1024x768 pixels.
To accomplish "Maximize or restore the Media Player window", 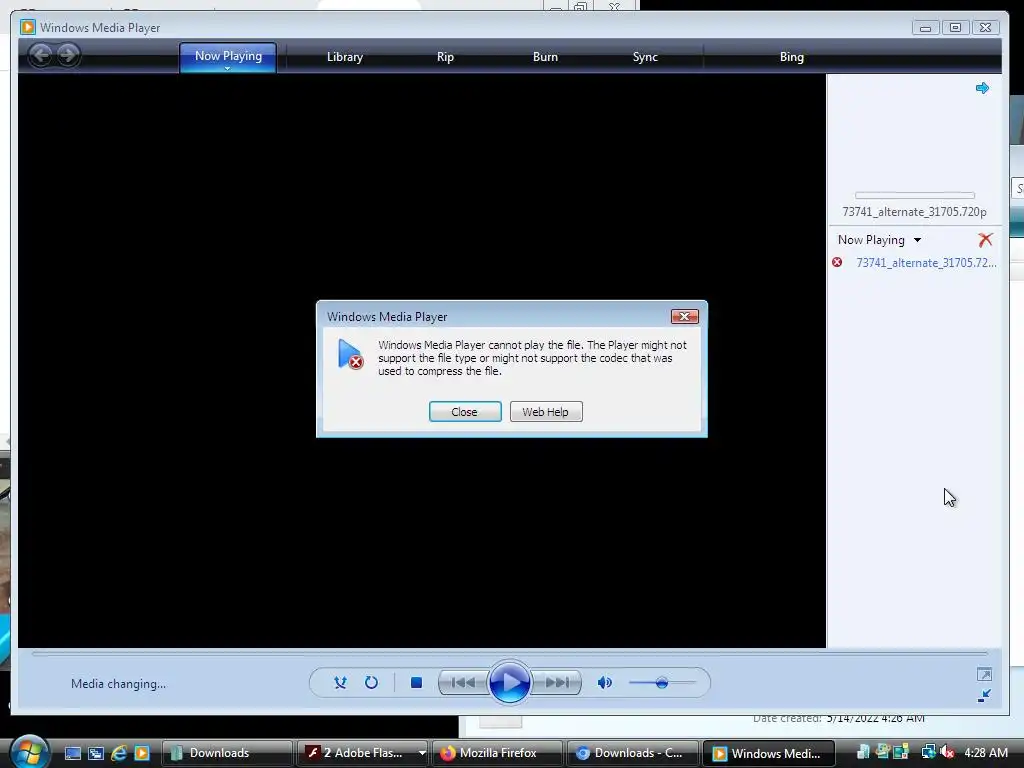I will tap(955, 27).
